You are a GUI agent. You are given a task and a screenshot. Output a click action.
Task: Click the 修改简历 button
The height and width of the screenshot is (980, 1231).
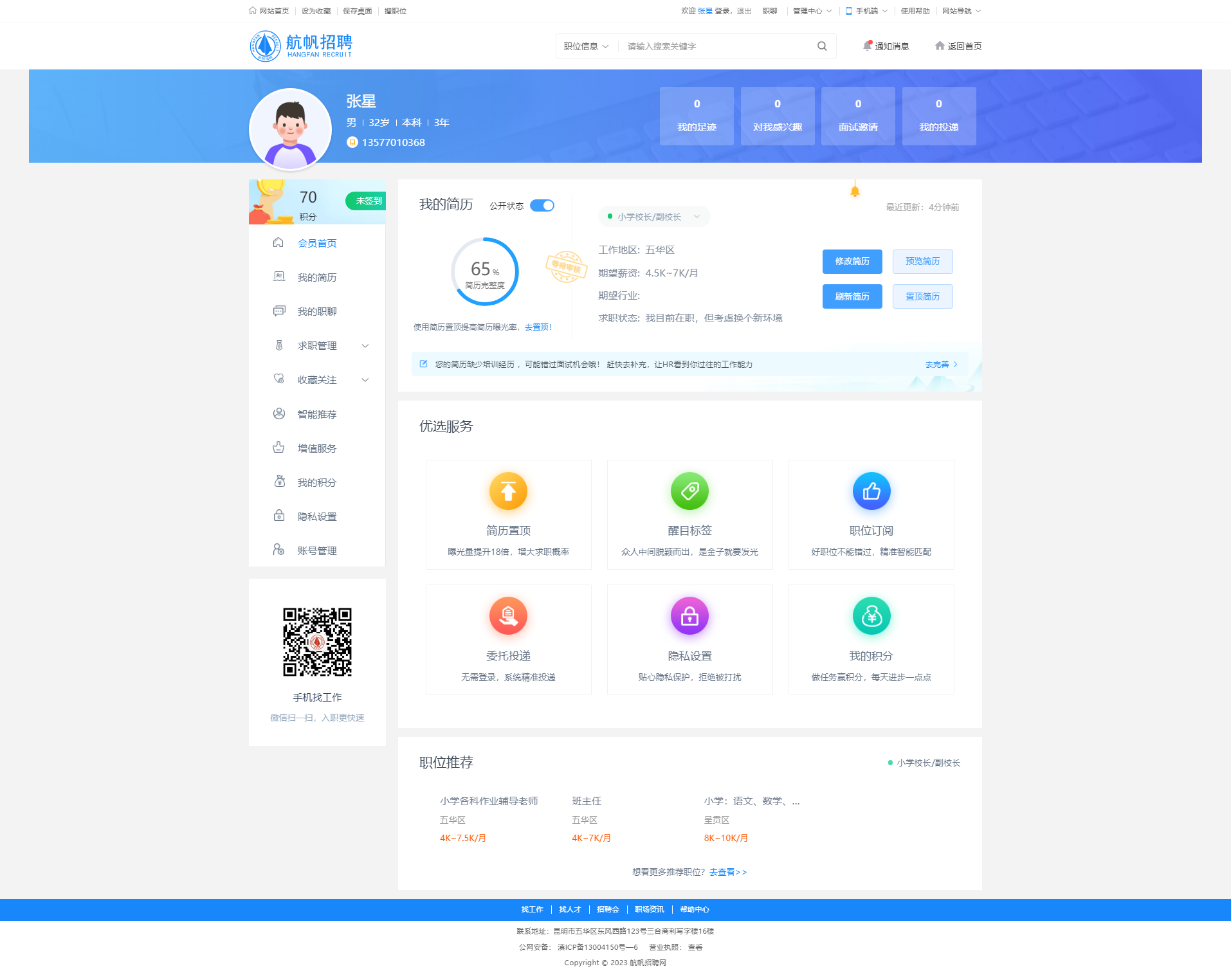852,262
